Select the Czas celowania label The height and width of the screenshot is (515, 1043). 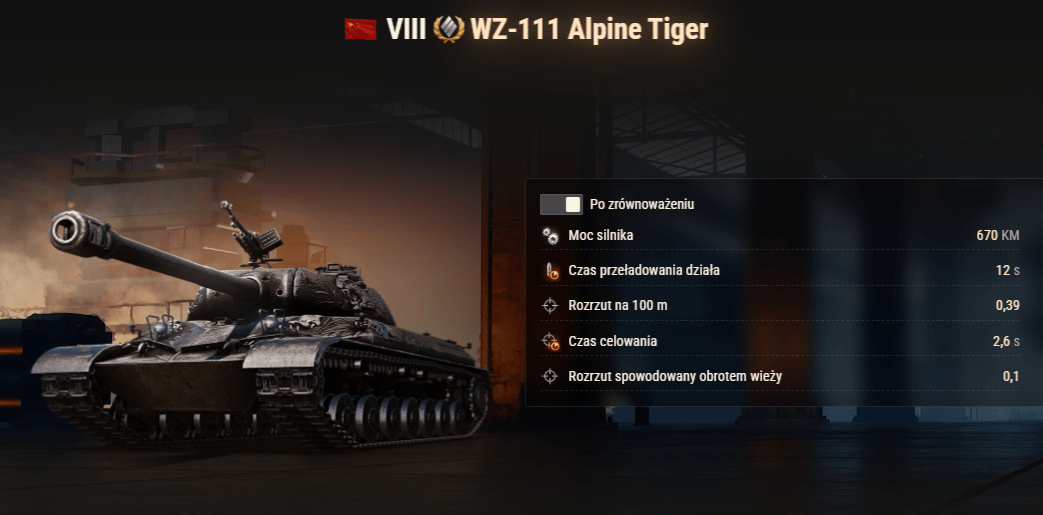613,341
